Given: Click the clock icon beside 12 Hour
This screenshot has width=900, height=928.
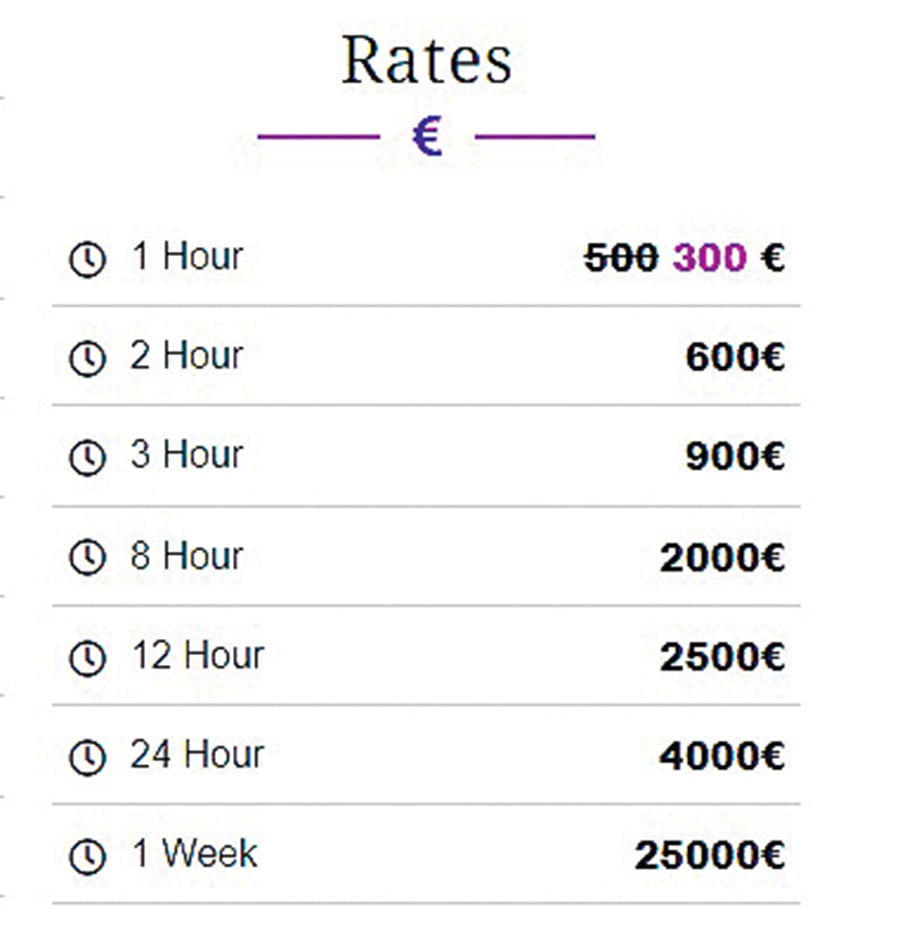Looking at the screenshot, I should coord(87,658).
